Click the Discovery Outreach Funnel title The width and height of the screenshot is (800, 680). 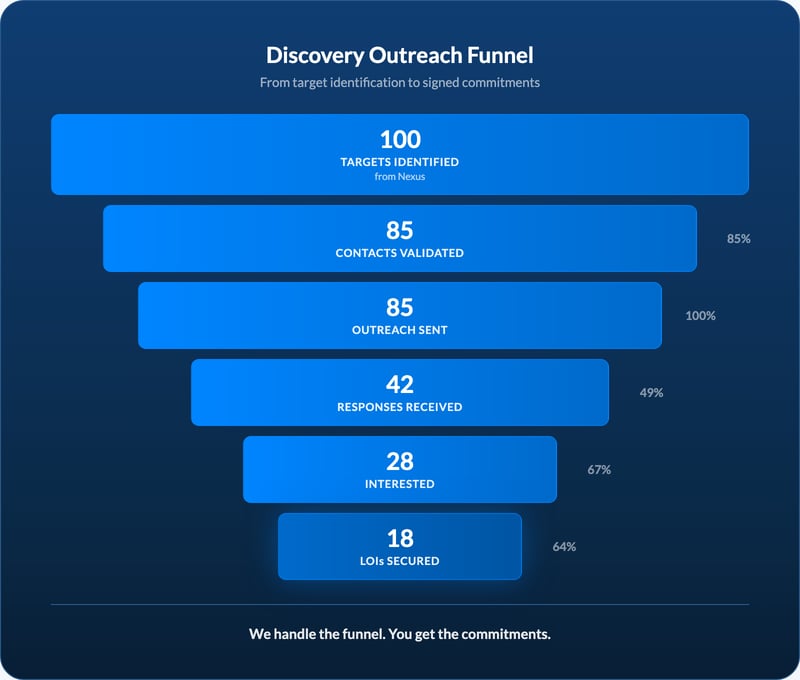399,55
